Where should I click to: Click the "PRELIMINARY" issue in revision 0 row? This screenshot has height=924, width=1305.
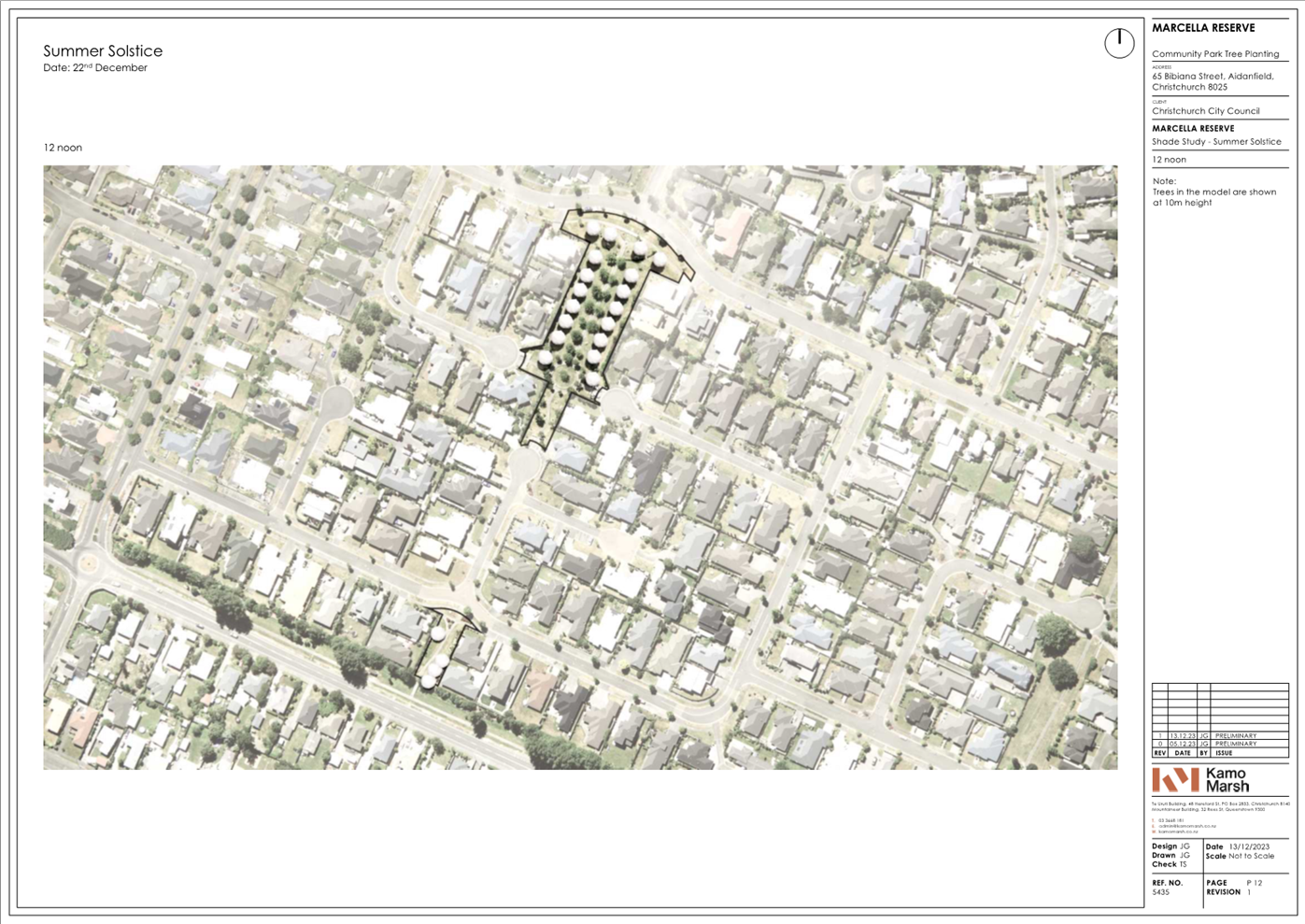click(1235, 744)
